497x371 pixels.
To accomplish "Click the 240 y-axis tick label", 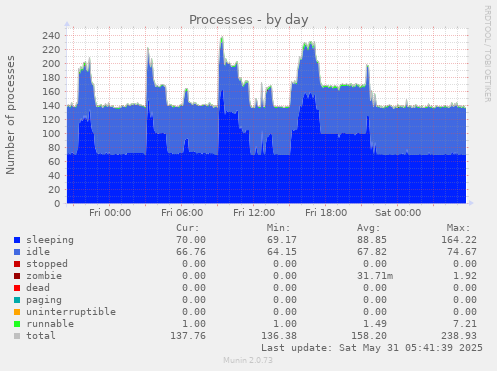I will (51, 36).
